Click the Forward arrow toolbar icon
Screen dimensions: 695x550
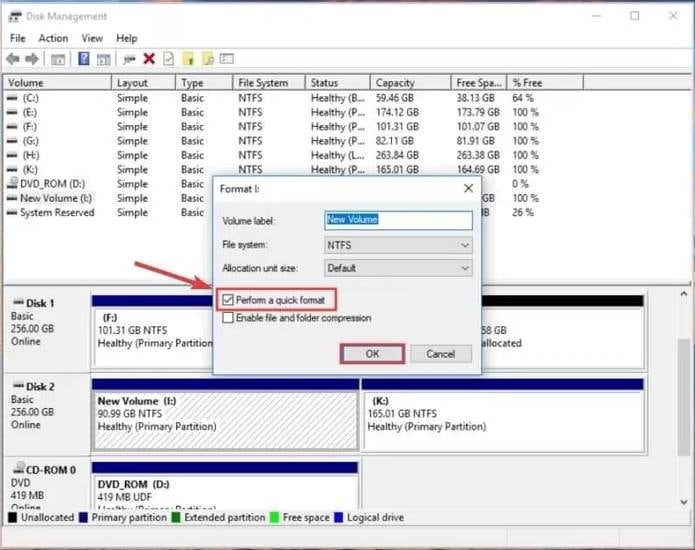coord(32,59)
